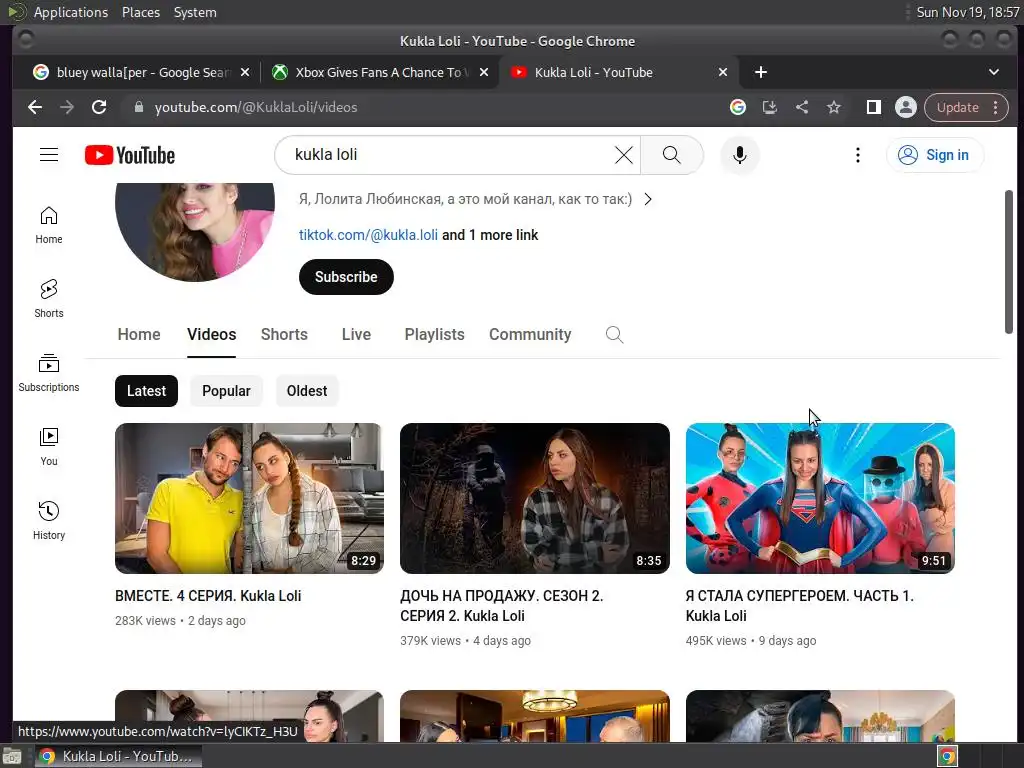This screenshot has height=768, width=1024.
Task: Open History in sidebar
Action: (49, 520)
